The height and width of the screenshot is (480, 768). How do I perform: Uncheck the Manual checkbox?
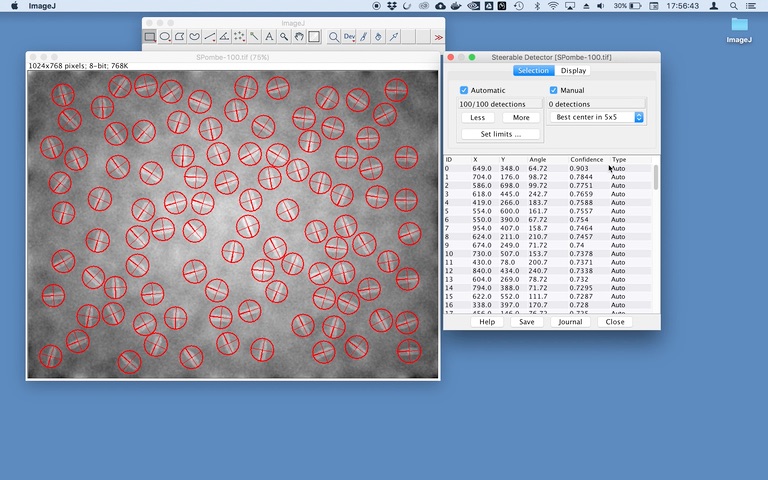(553, 90)
